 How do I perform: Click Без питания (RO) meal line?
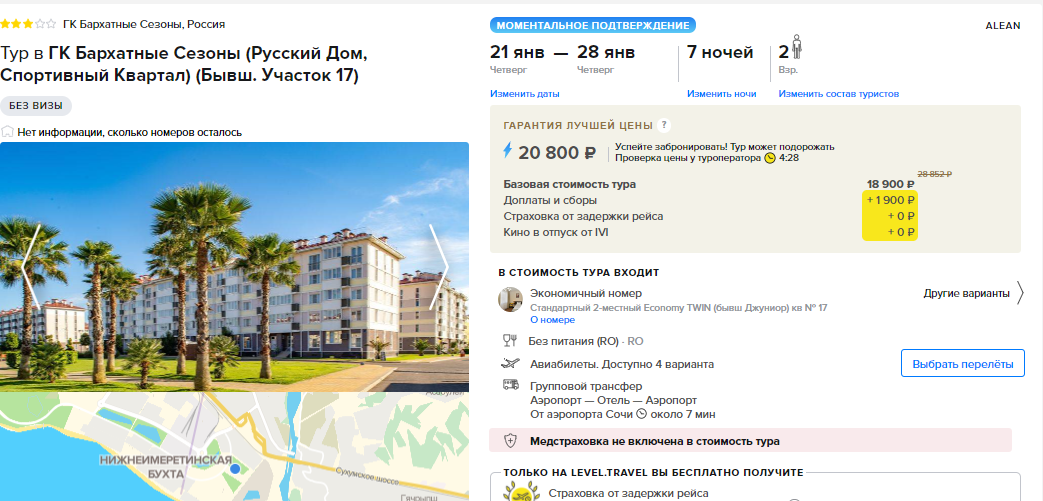(x=586, y=341)
